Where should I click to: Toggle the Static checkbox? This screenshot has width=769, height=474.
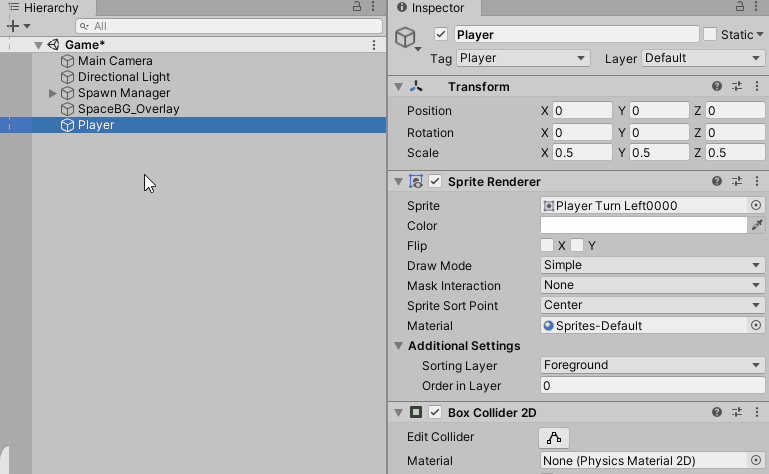tap(710, 34)
